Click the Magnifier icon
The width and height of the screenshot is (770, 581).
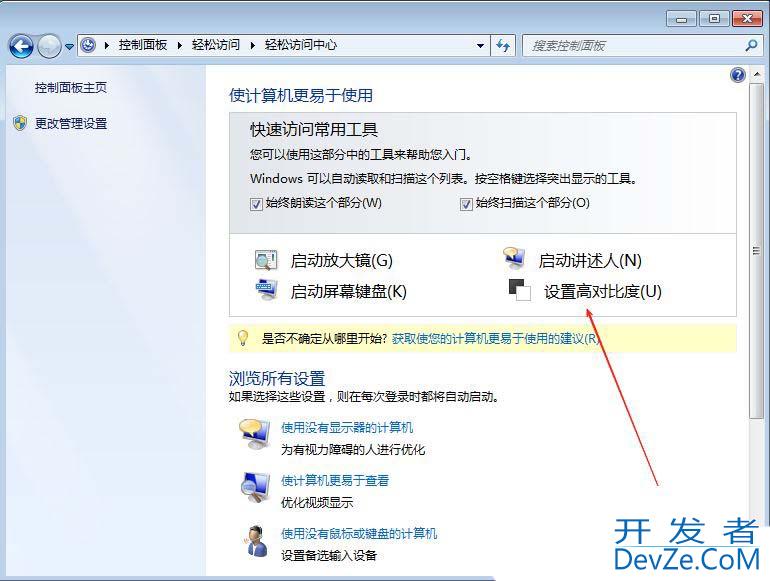point(266,260)
